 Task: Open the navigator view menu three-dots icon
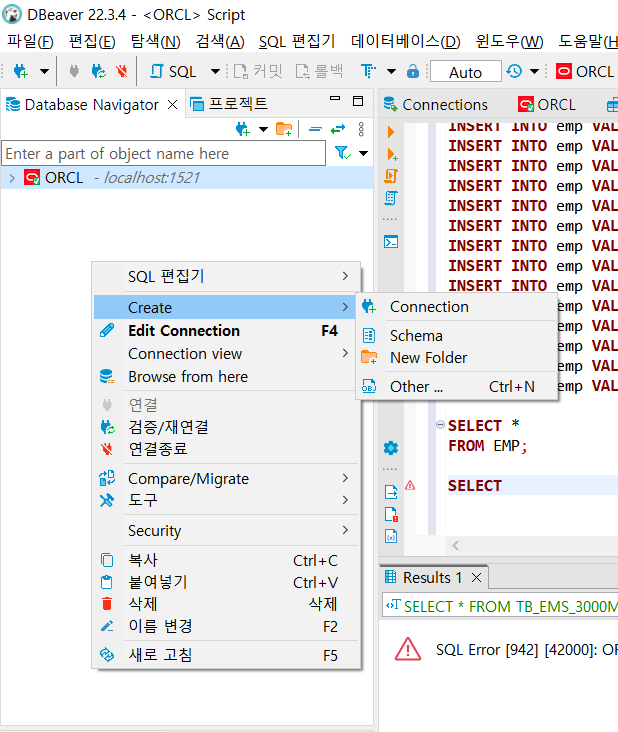tap(361, 129)
